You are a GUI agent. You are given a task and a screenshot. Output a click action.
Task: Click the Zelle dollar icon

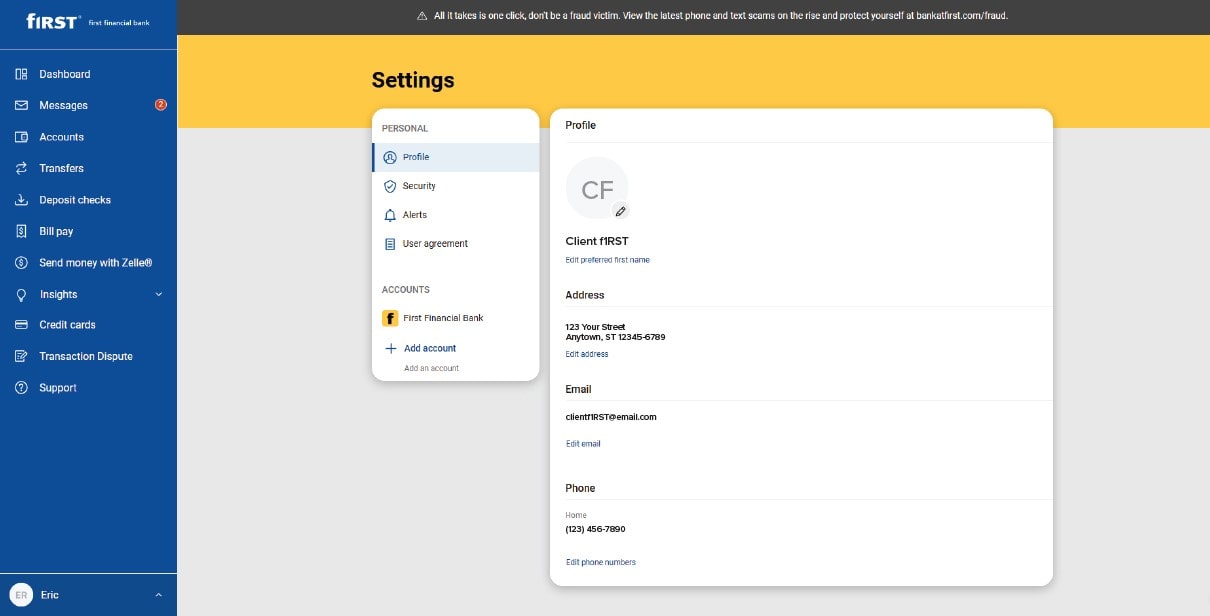(x=21, y=263)
